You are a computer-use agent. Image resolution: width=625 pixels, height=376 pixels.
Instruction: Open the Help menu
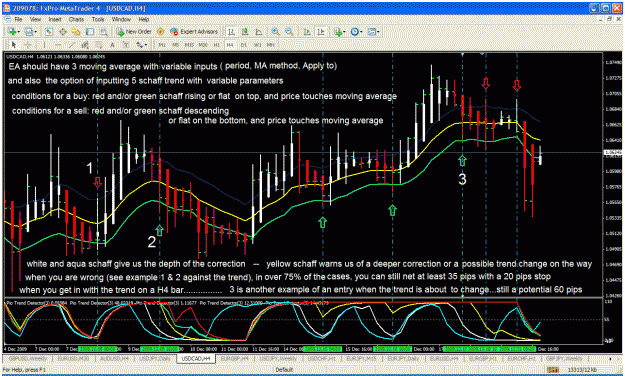click(144, 19)
